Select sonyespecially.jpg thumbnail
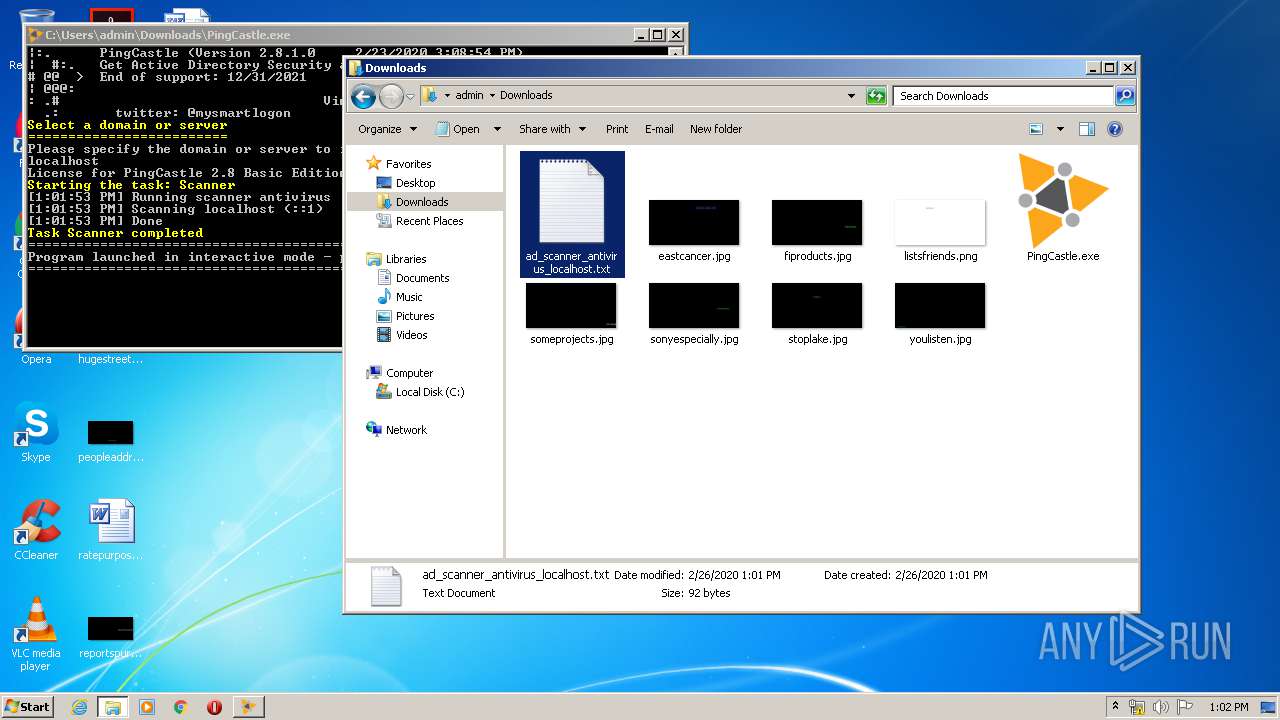Viewport: 1280px width, 720px height. coord(694,305)
